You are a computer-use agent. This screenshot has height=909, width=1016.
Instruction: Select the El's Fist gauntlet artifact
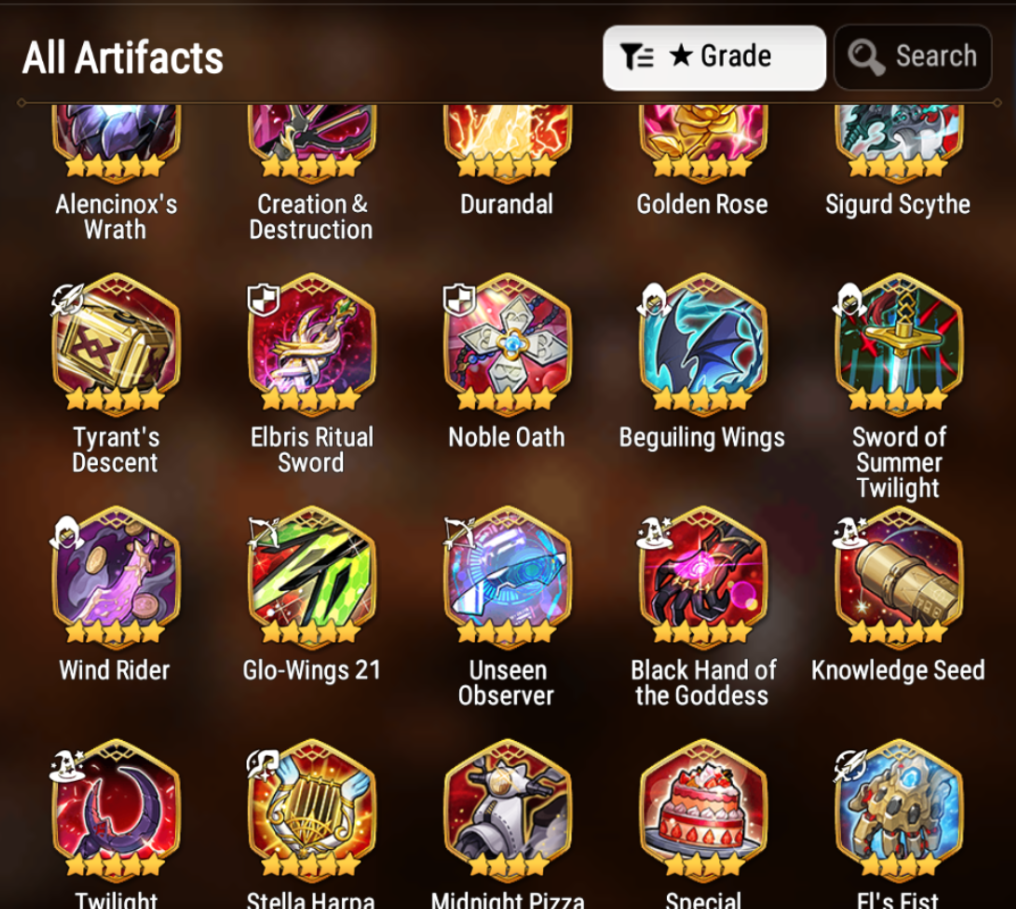pyautogui.click(x=899, y=808)
